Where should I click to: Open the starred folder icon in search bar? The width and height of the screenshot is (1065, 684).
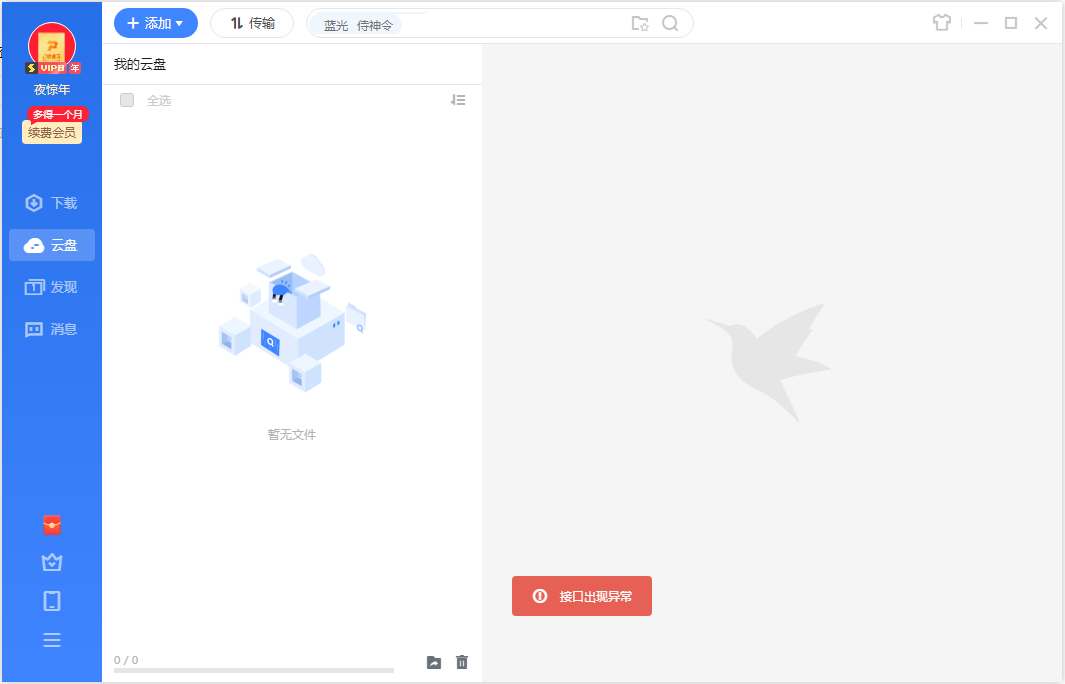tap(640, 24)
